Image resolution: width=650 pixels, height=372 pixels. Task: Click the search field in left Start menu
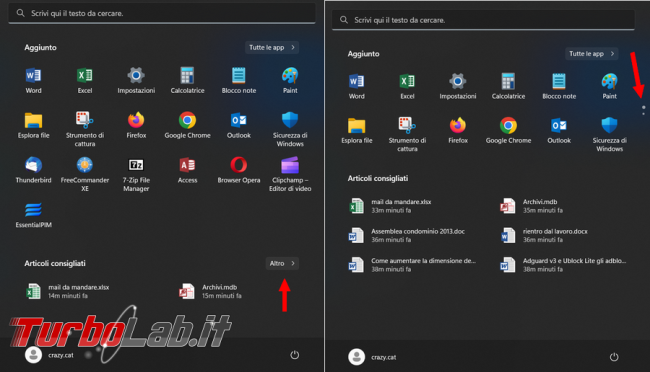pyautogui.click(x=162, y=13)
